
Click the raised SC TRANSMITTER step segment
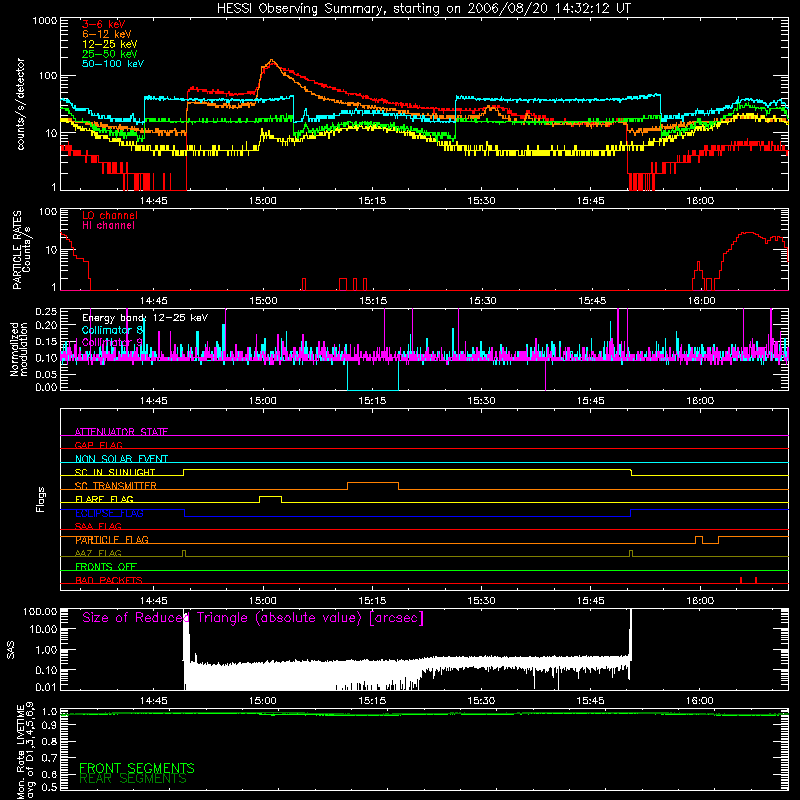coord(373,483)
